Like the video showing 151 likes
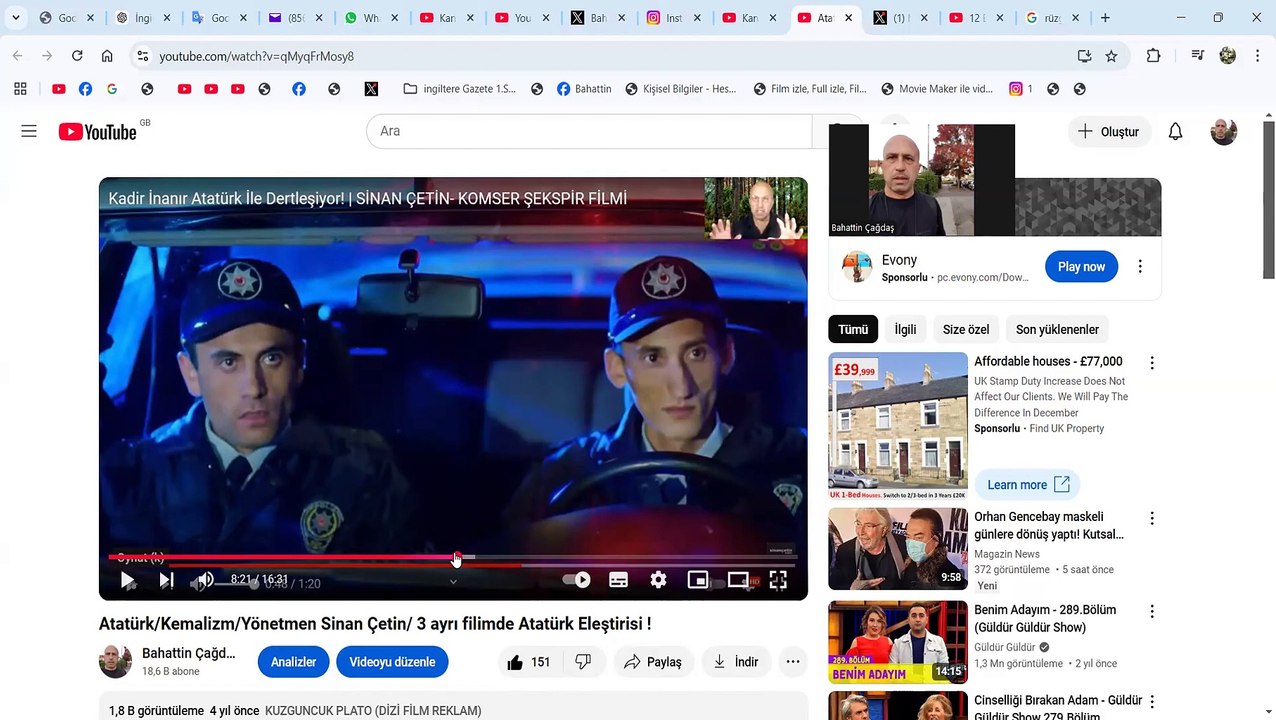Screen dimensions: 1276x720 529,662
